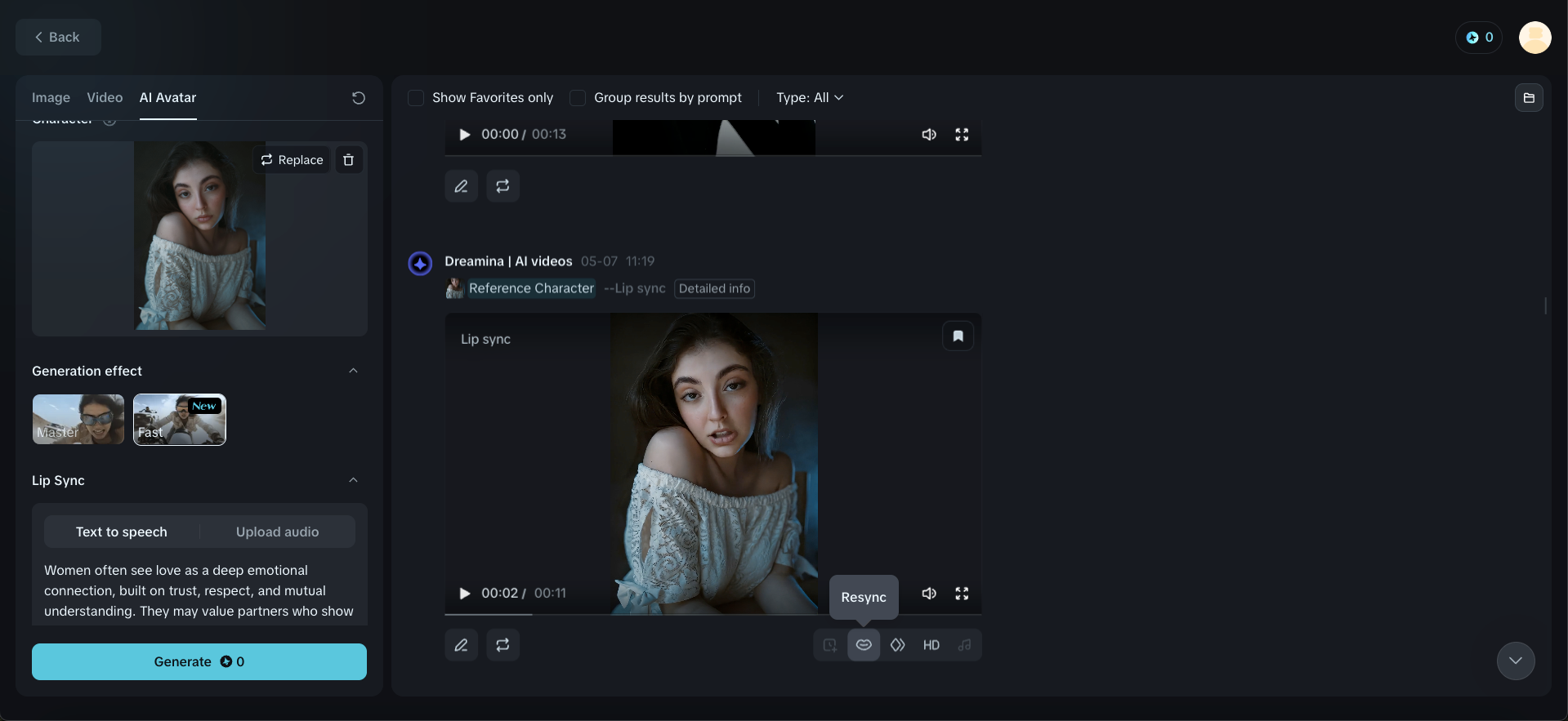The height and width of the screenshot is (721, 1568).
Task: Select the Master generation effect
Action: pyautogui.click(x=78, y=420)
